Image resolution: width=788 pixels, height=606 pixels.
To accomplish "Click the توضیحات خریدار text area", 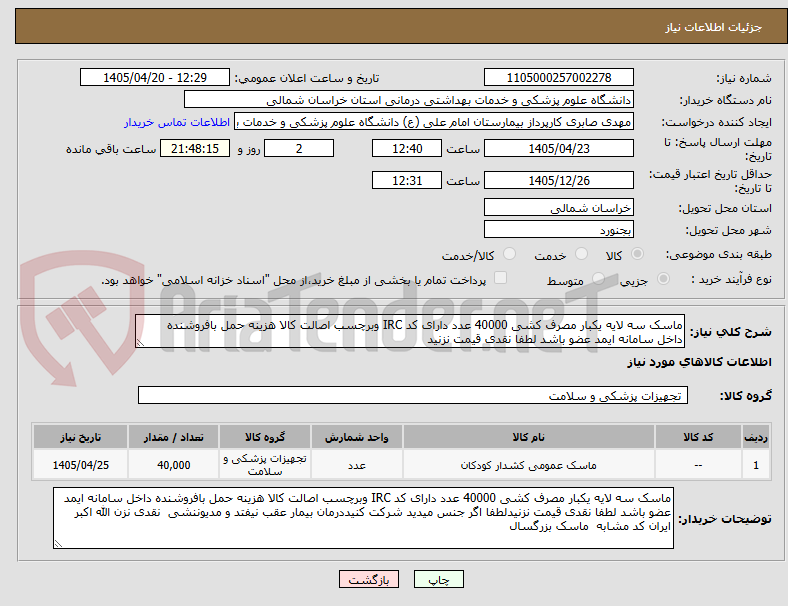I will coord(363,518).
